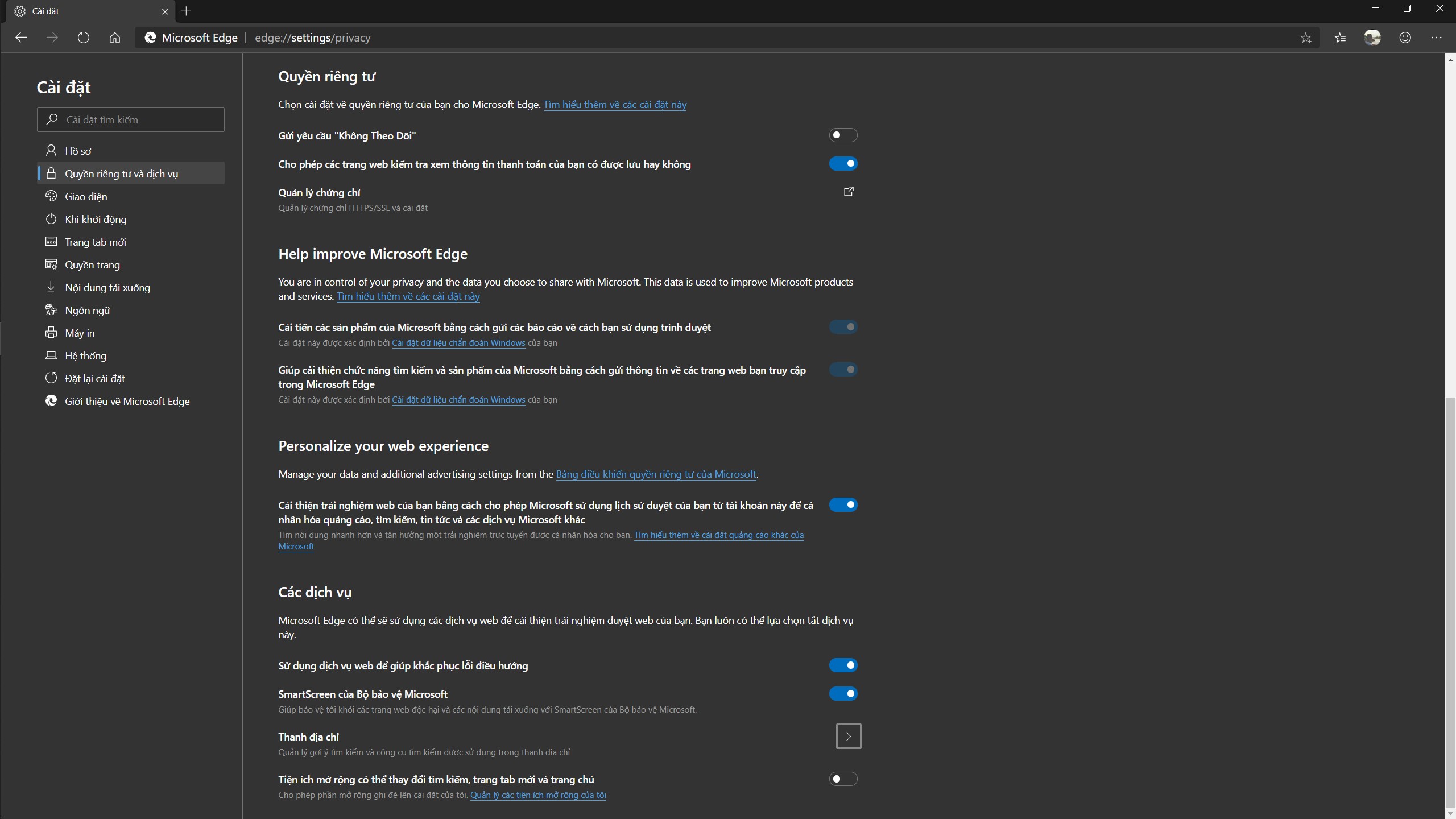Viewport: 1456px width, 819px height.
Task: Click the Edge logo in address bar
Action: [x=150, y=38]
